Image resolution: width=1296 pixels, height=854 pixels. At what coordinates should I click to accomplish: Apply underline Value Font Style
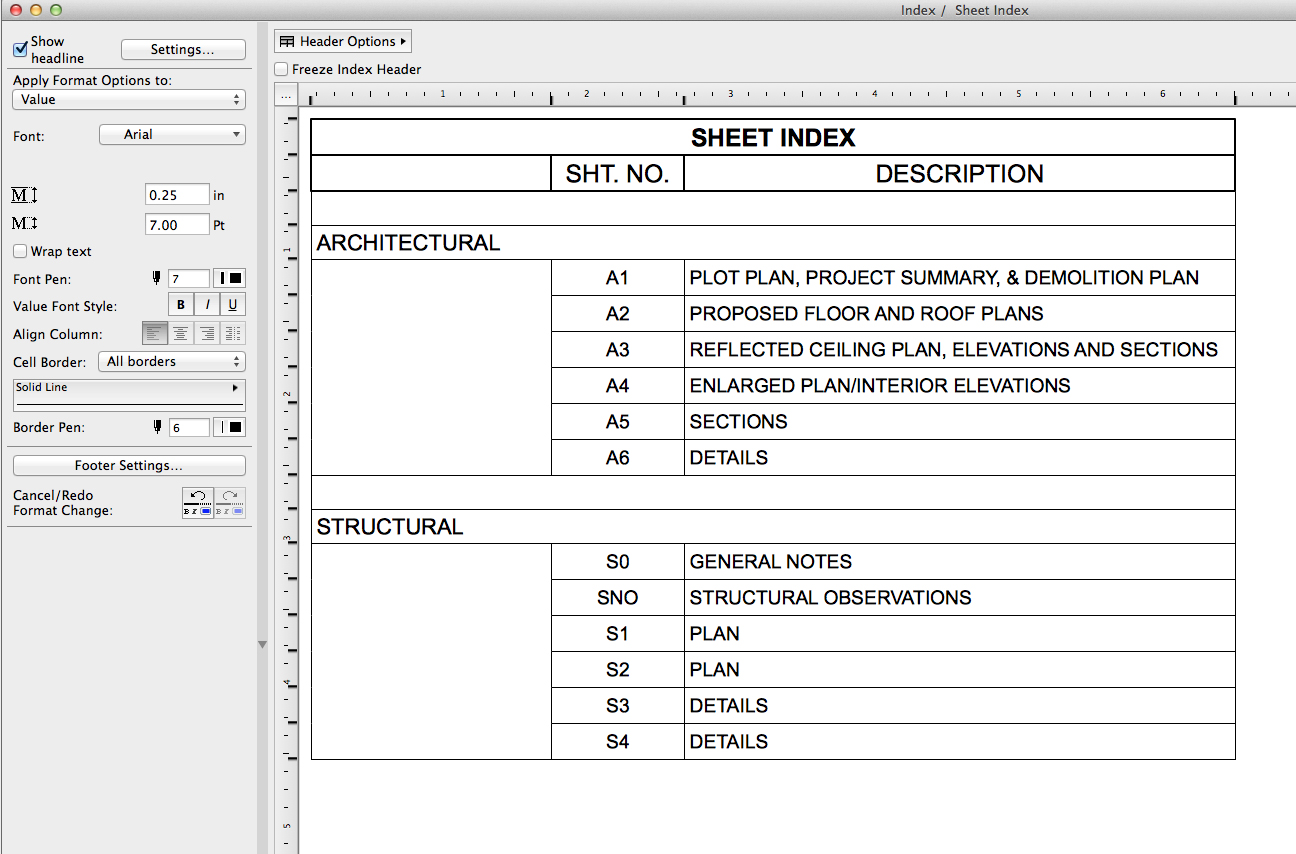(x=231, y=304)
